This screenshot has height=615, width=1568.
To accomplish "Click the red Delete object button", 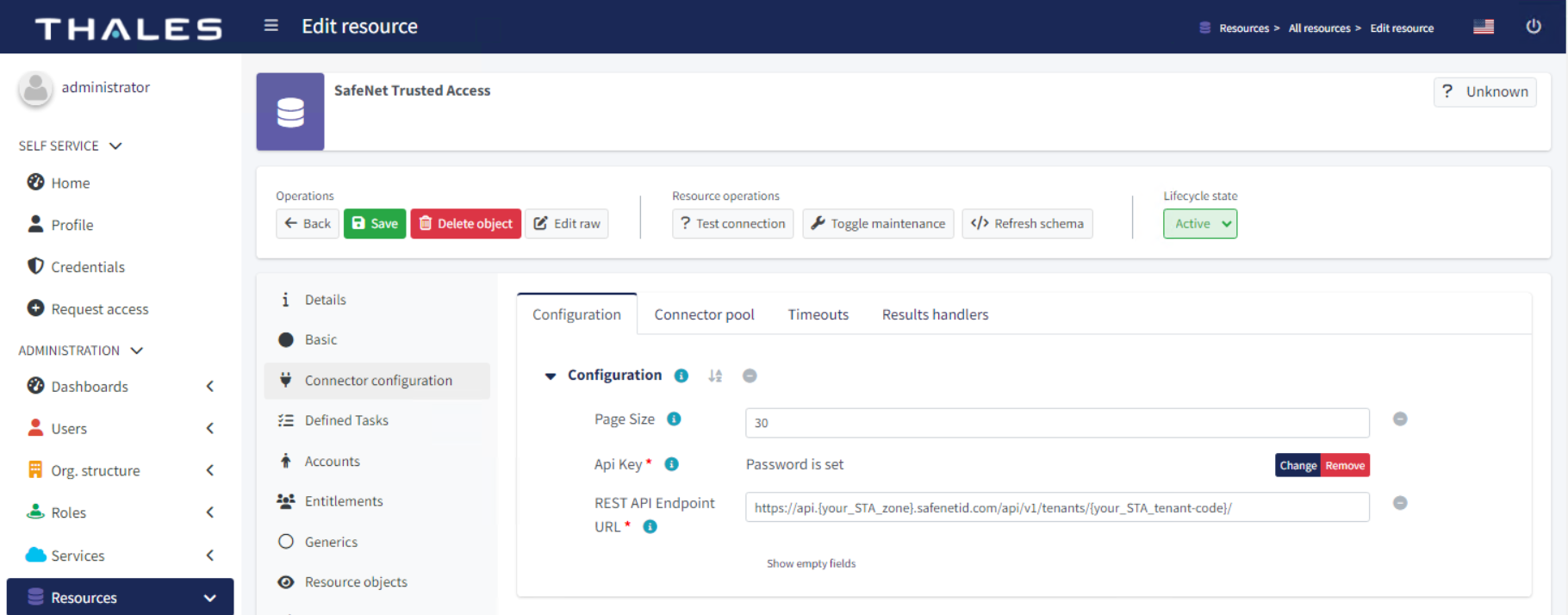I will tap(465, 224).
